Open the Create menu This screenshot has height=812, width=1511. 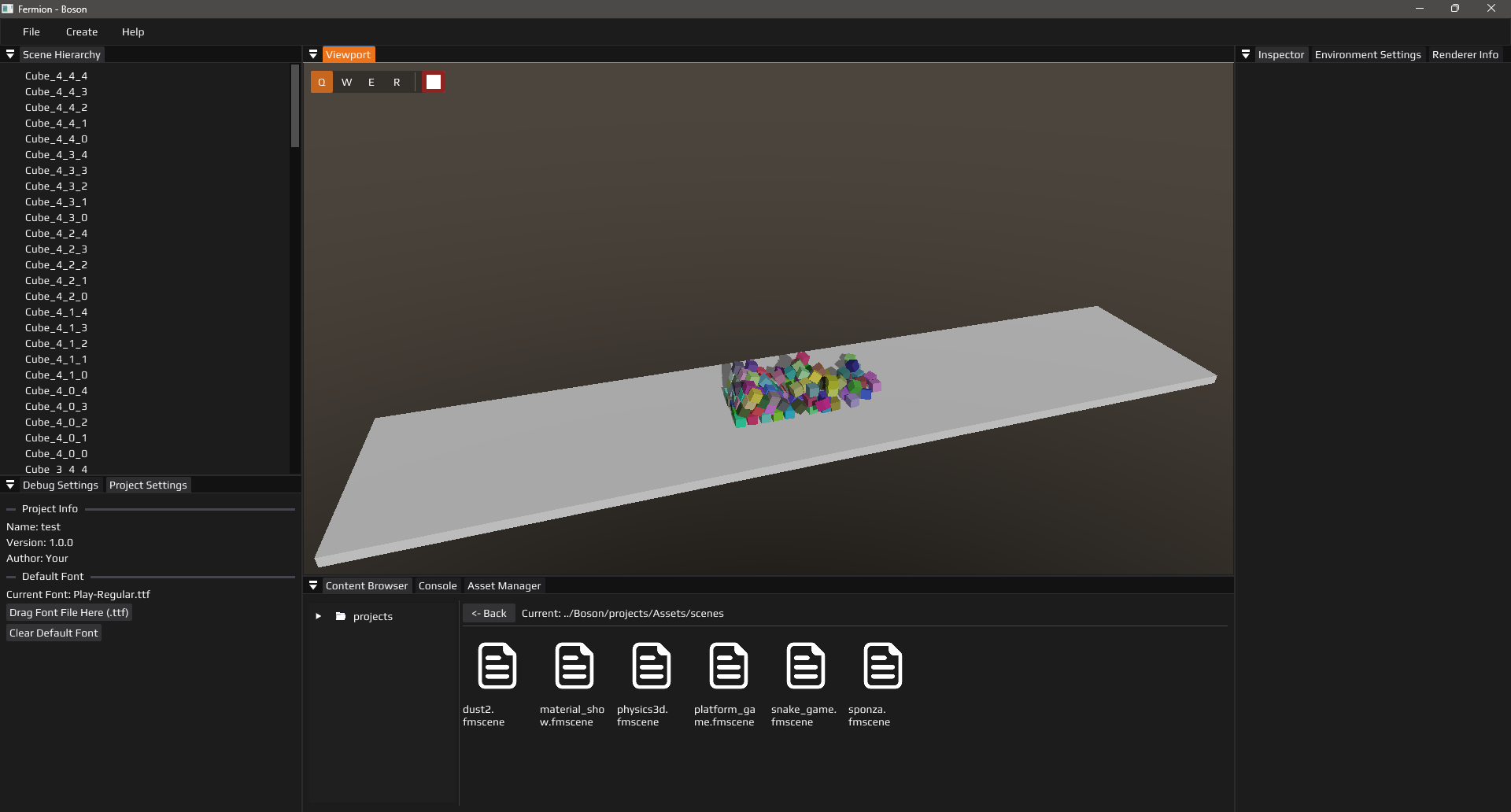[x=82, y=31]
